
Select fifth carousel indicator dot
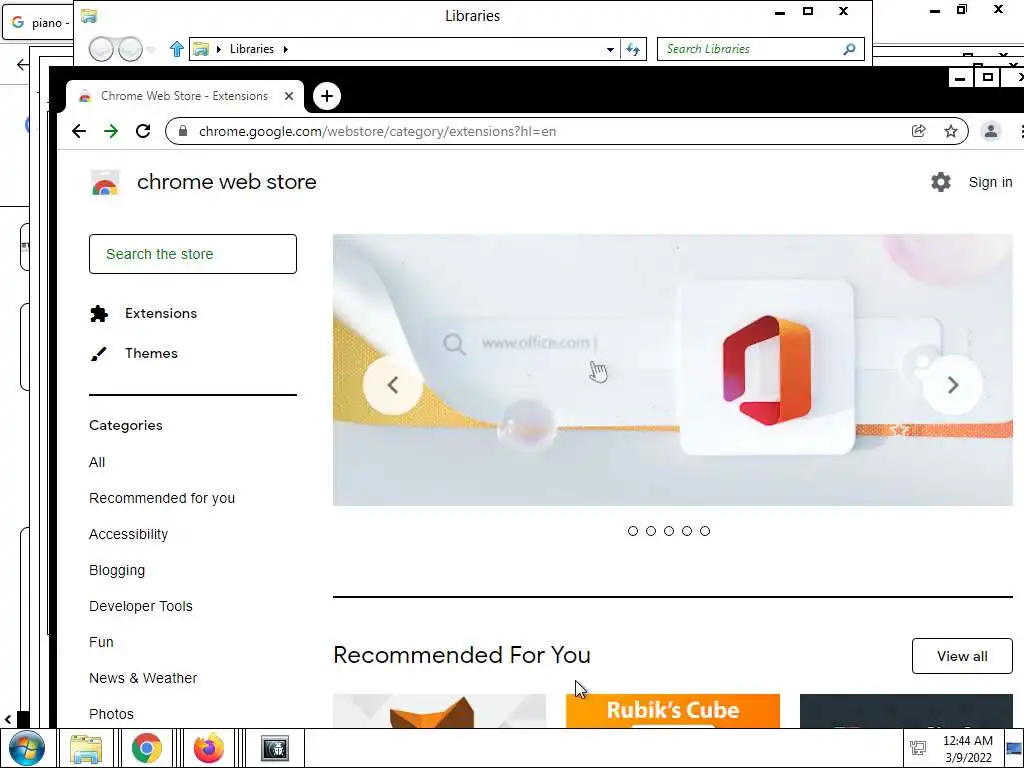(x=705, y=531)
